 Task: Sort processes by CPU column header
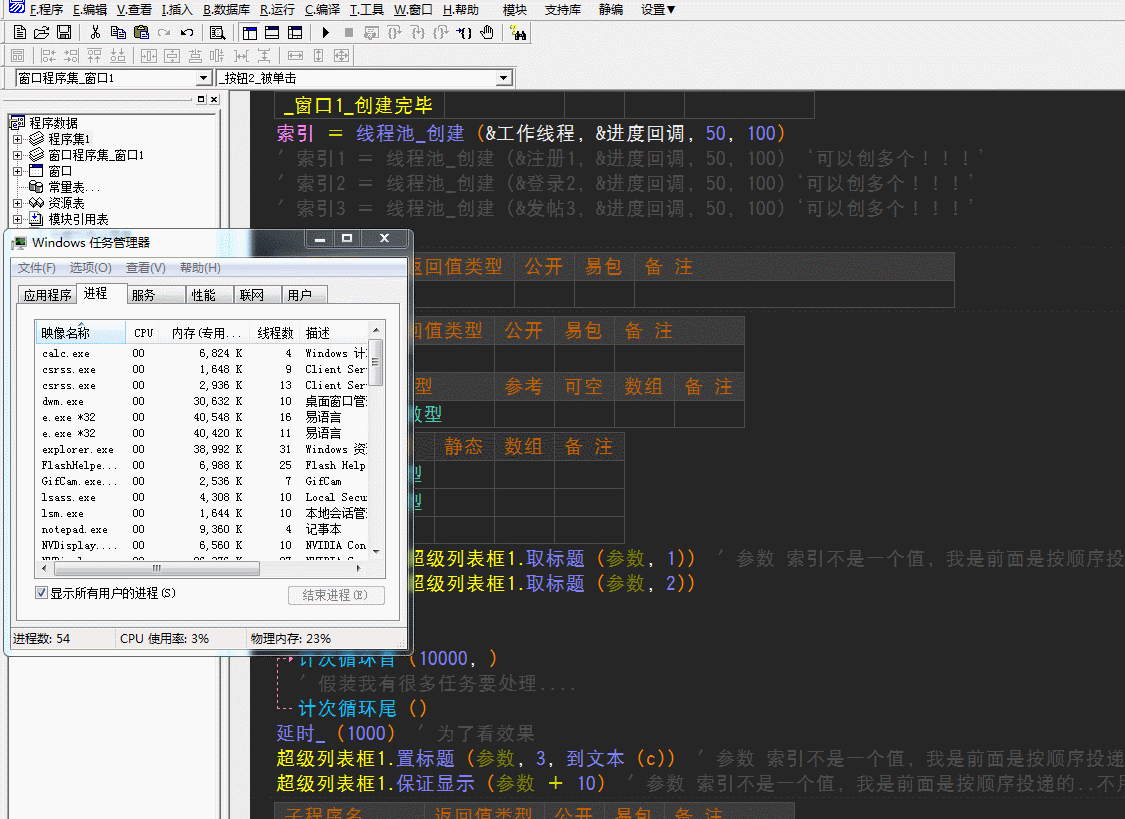pyautogui.click(x=143, y=333)
